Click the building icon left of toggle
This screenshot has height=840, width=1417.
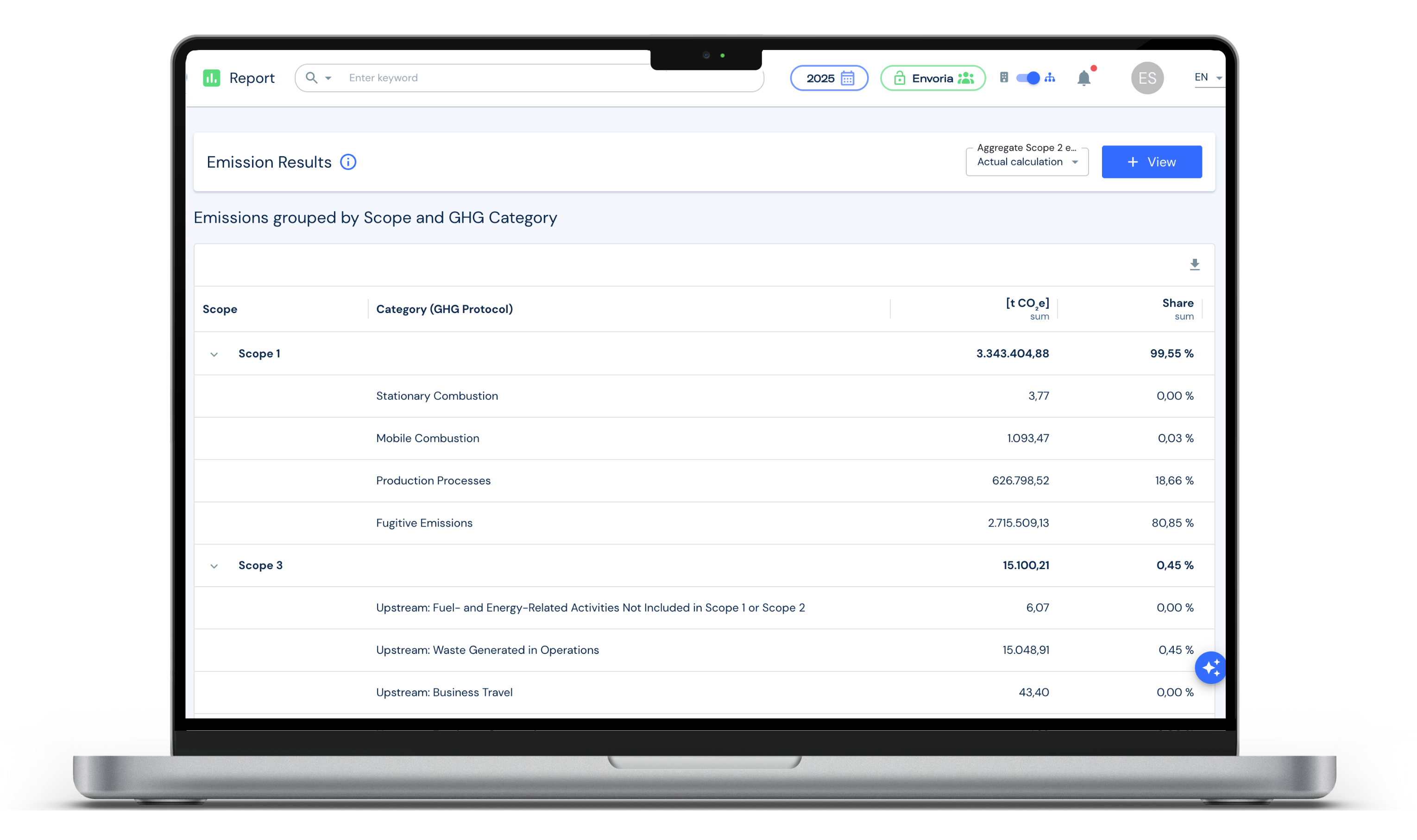click(x=1004, y=77)
